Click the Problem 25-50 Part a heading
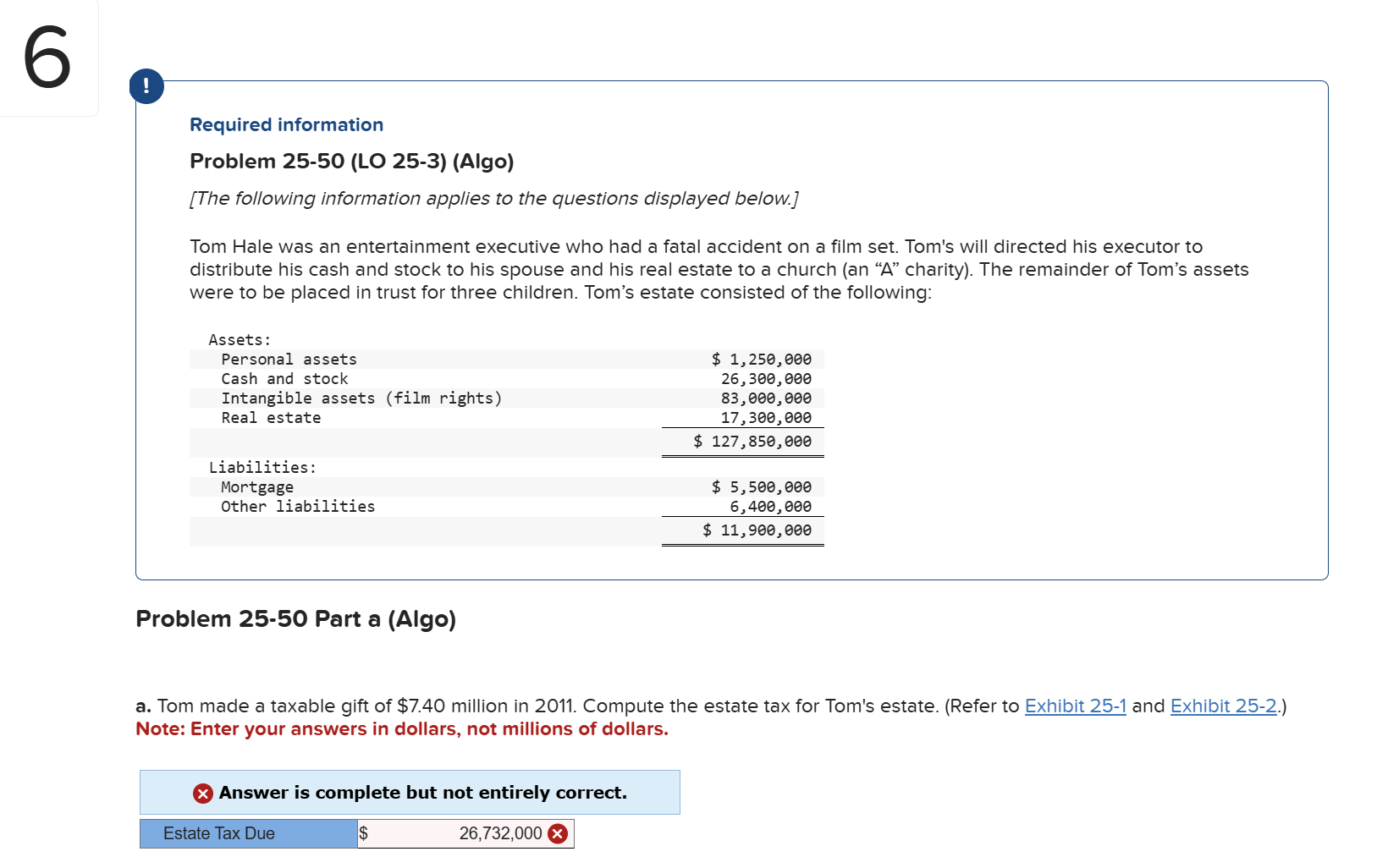Image resolution: width=1377 pixels, height=868 pixels. click(296, 619)
